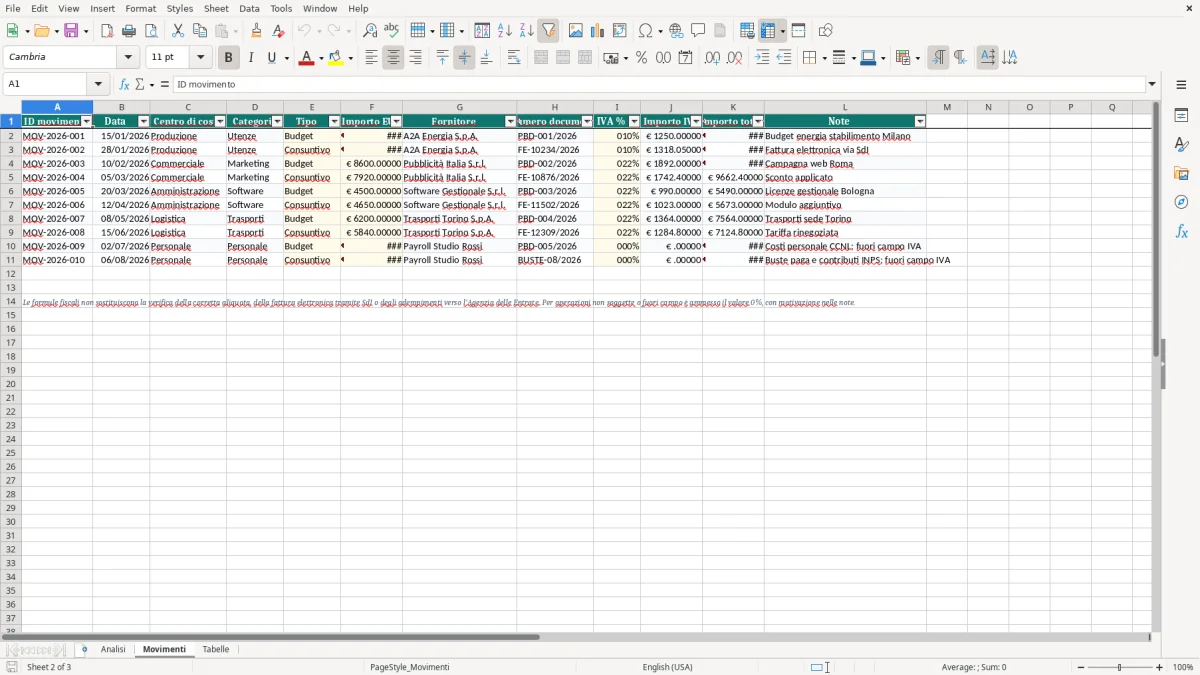Click the PageStyle_Movimenti status bar field
The height and width of the screenshot is (675, 1200).
pyautogui.click(x=409, y=667)
